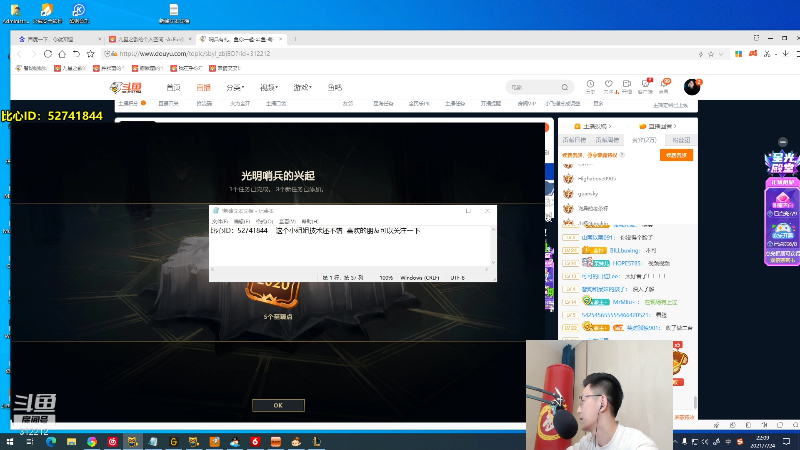
Task: Open the Notepad 格式 (O) menu
Action: (264, 221)
